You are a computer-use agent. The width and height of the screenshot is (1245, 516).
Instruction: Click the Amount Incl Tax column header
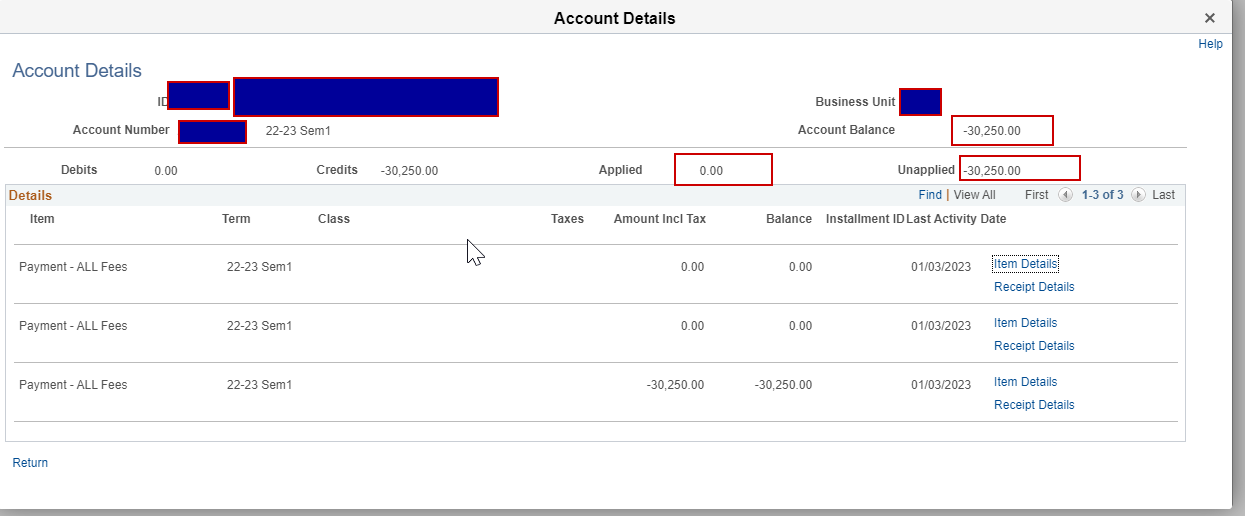[660, 219]
